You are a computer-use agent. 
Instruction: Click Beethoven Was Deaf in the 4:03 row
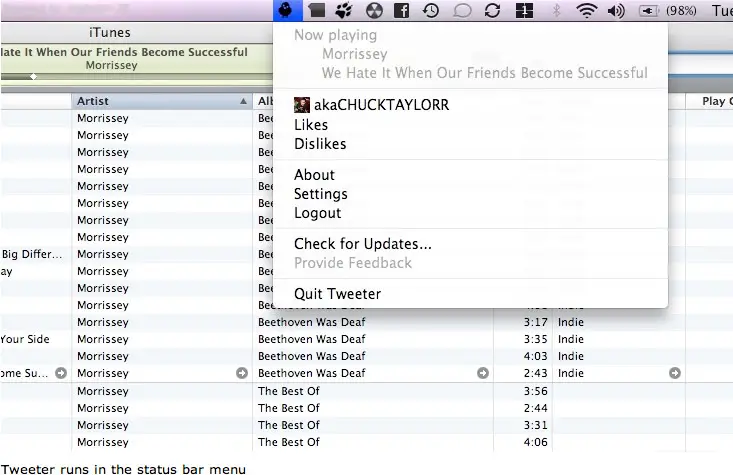[311, 356]
